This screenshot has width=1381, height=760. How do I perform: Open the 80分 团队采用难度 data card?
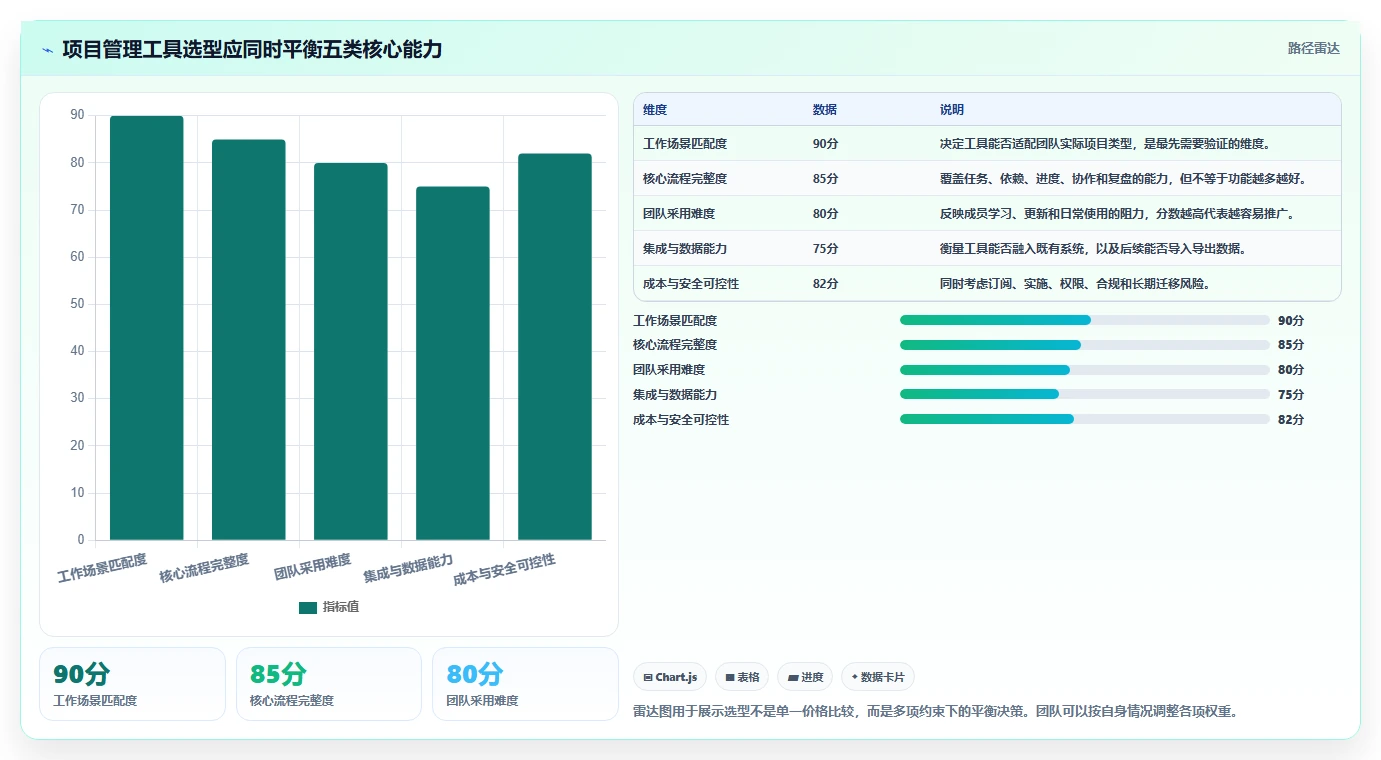(525, 684)
